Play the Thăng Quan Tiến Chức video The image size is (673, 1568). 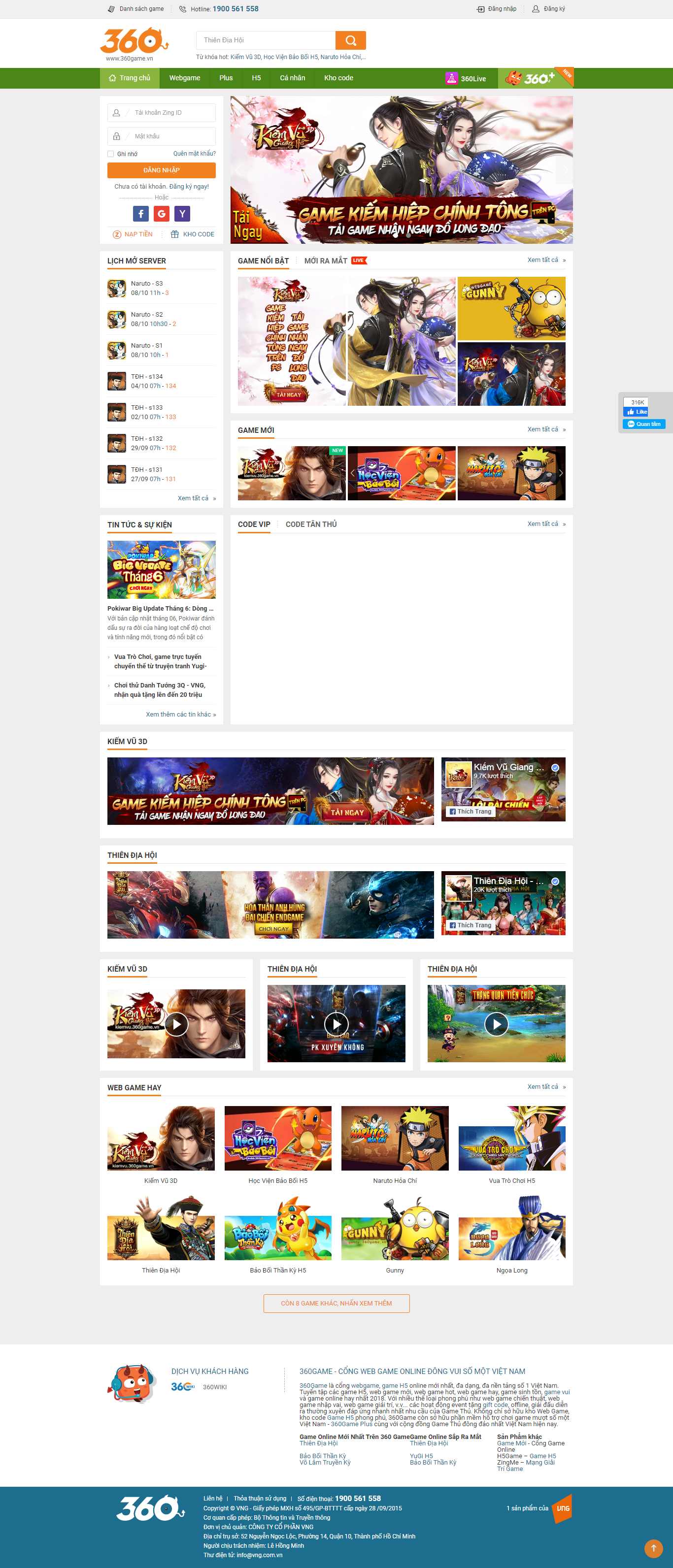[497, 1024]
